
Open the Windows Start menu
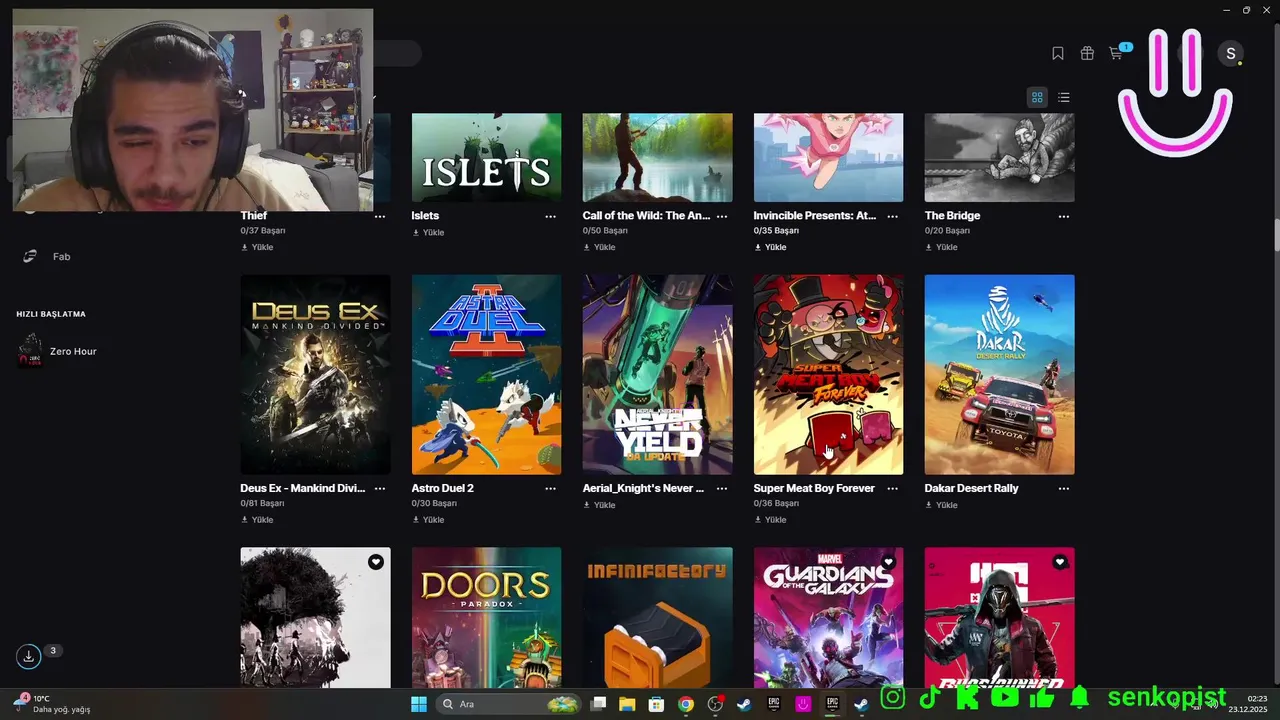pyautogui.click(x=418, y=704)
